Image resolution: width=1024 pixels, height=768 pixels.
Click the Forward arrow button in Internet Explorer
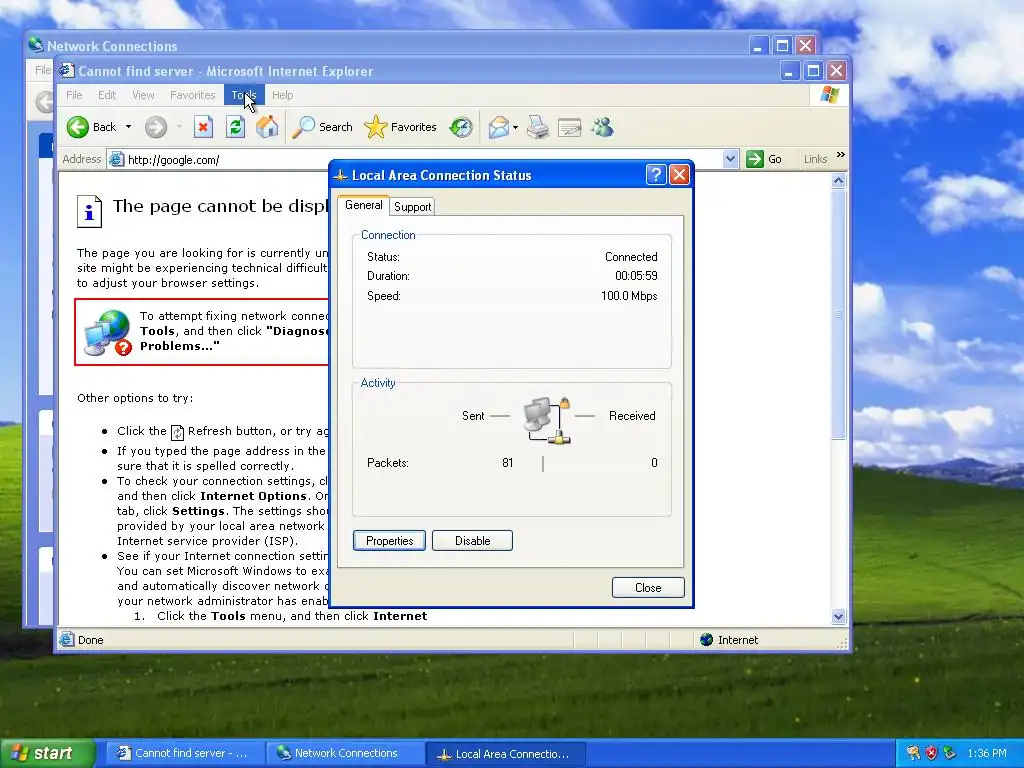point(155,127)
